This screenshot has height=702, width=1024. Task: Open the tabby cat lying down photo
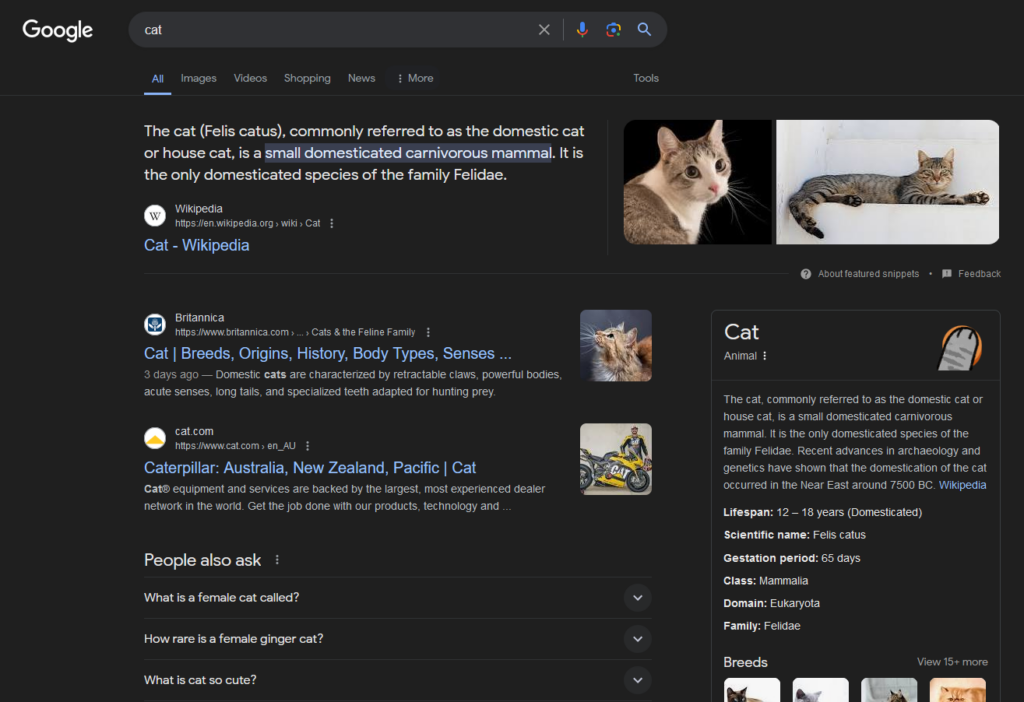(888, 182)
